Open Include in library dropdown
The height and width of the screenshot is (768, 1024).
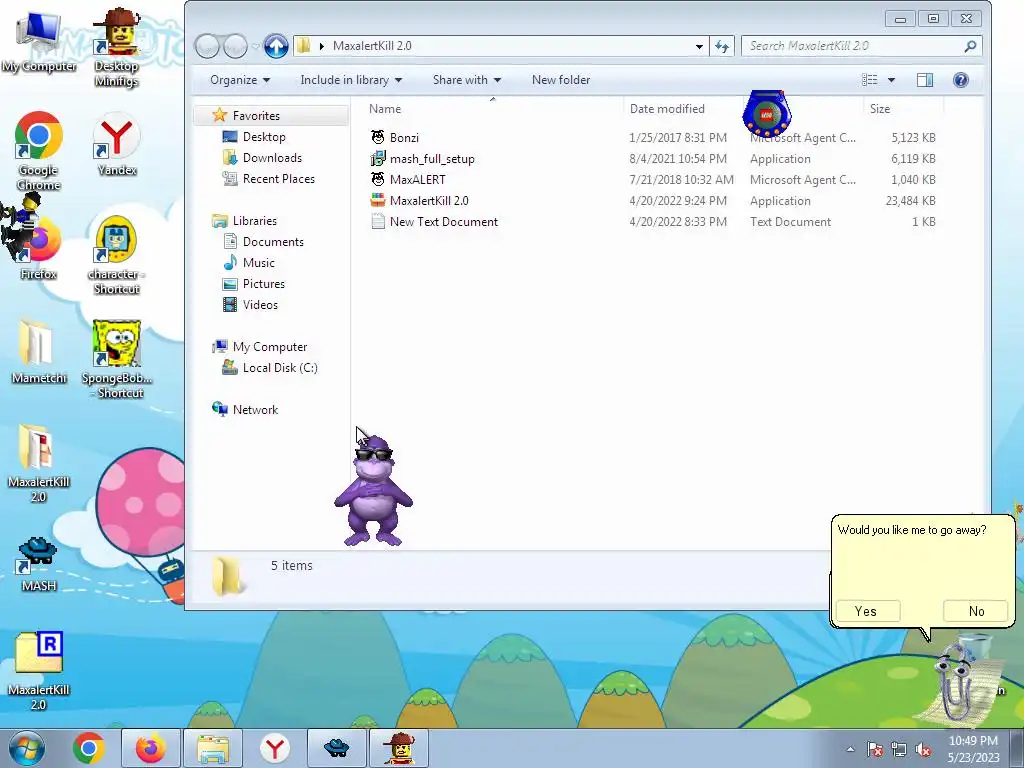[x=351, y=80]
